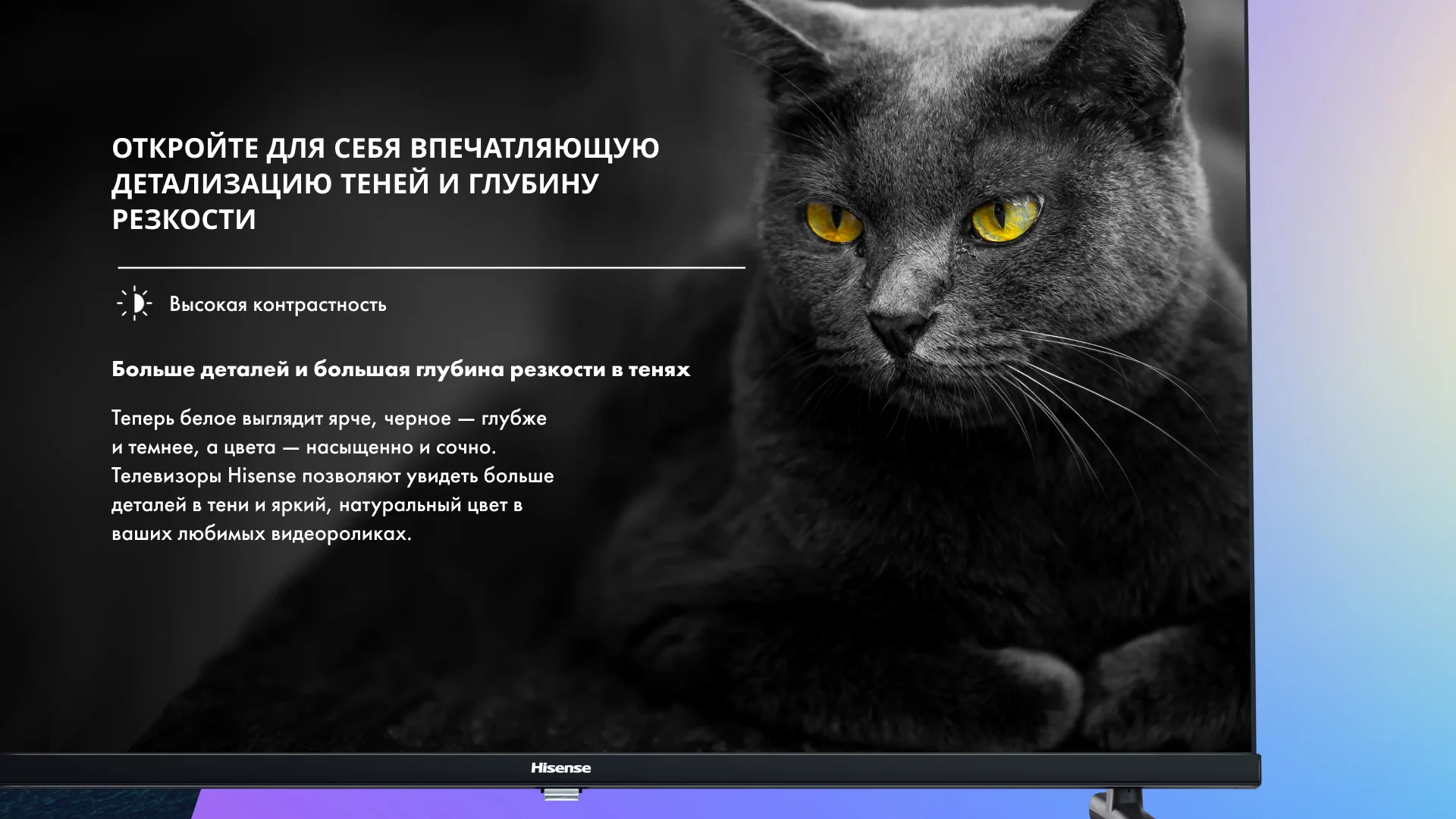Click the heading line 'ДЕТАЛИЗАЦИЮ ТЕНЕЙ И ГЛУБИНУ'

click(x=355, y=184)
